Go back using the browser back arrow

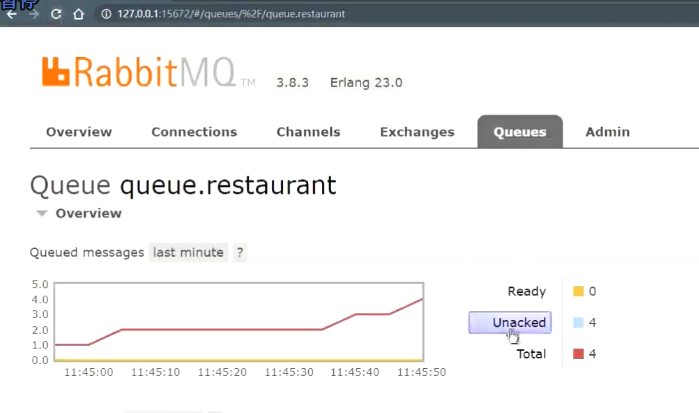pos(12,14)
